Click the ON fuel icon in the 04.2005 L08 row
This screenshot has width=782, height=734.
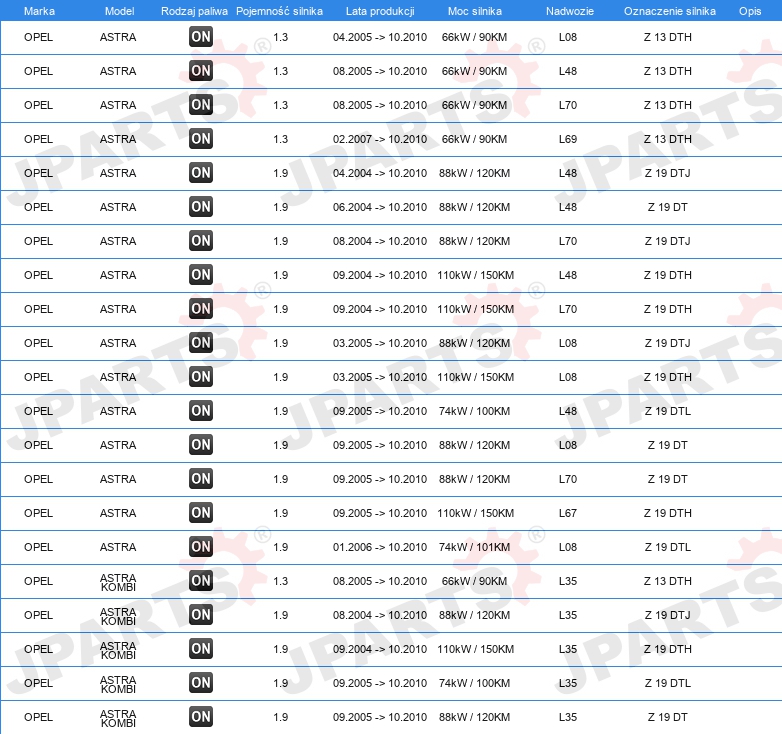point(201,36)
